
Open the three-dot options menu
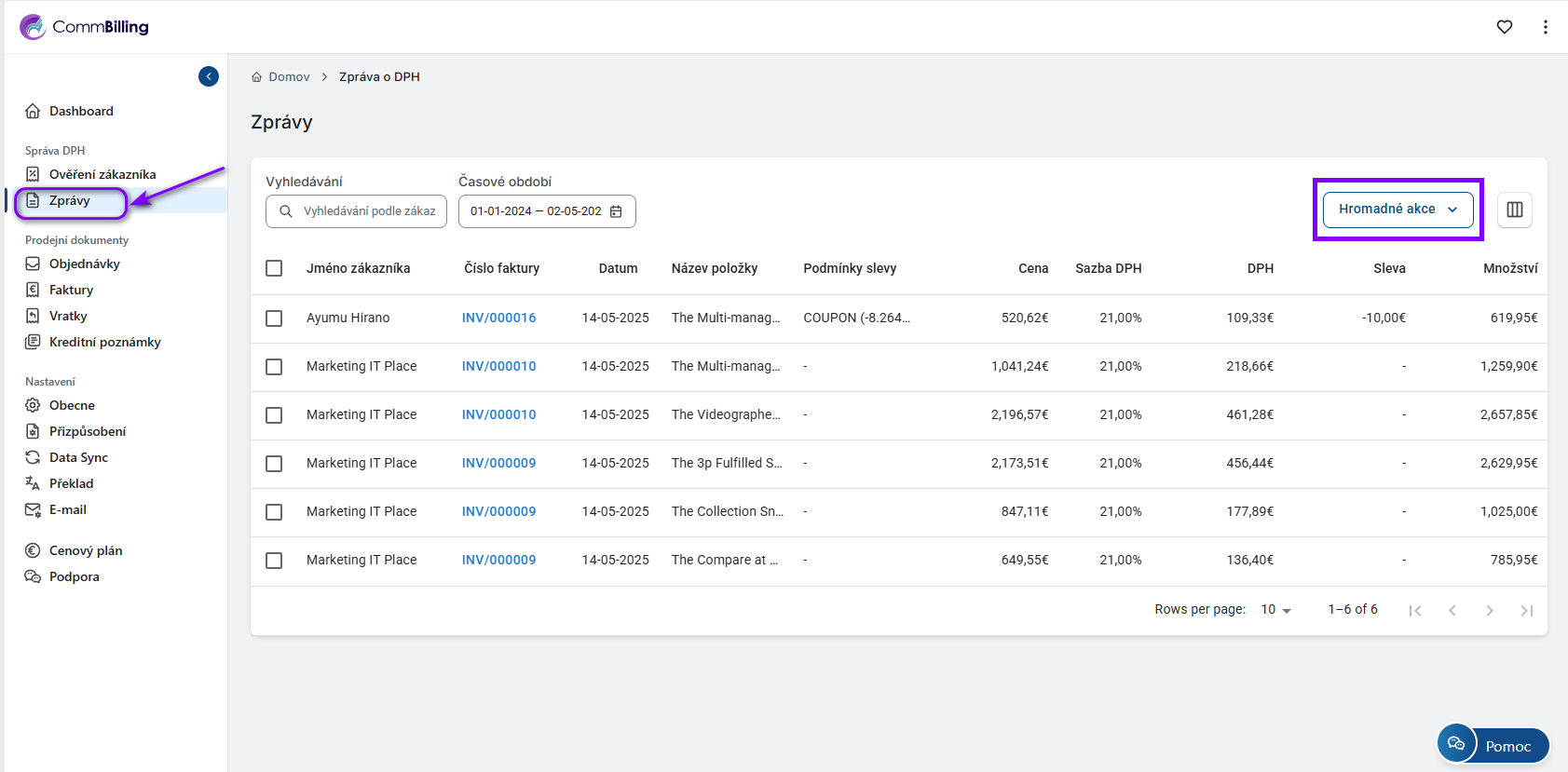click(x=1545, y=27)
